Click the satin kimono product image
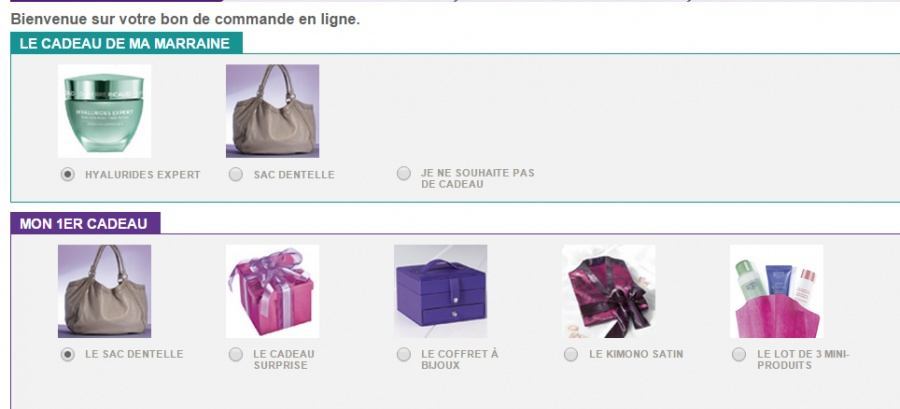The height and width of the screenshot is (409, 900). click(609, 291)
